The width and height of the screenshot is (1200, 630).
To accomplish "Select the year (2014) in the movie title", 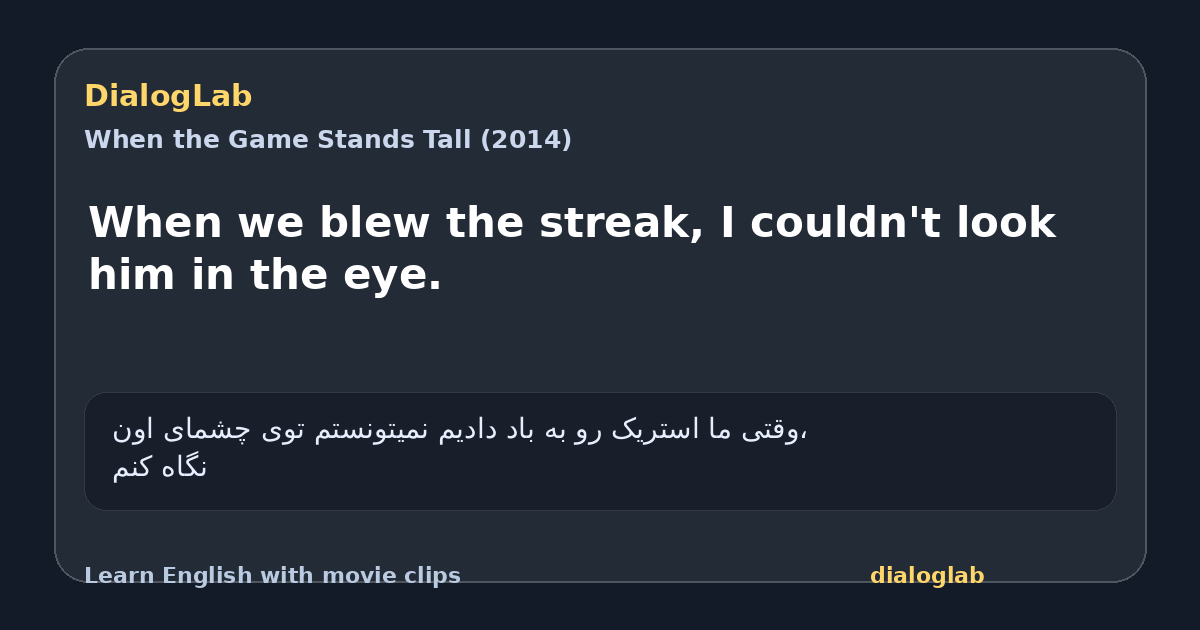I will pyautogui.click(x=526, y=140).
